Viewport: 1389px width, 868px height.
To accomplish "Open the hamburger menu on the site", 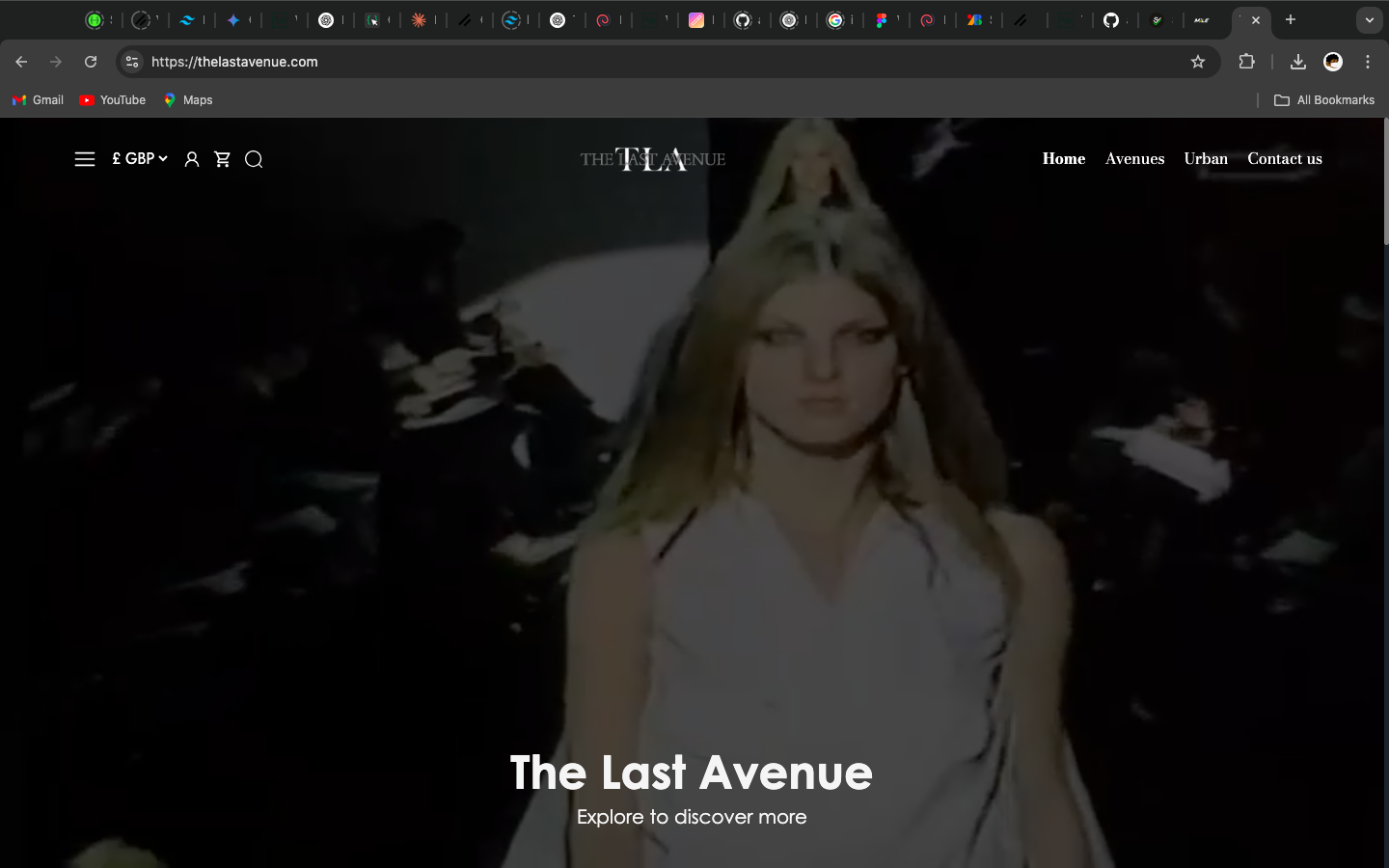I will point(85,159).
